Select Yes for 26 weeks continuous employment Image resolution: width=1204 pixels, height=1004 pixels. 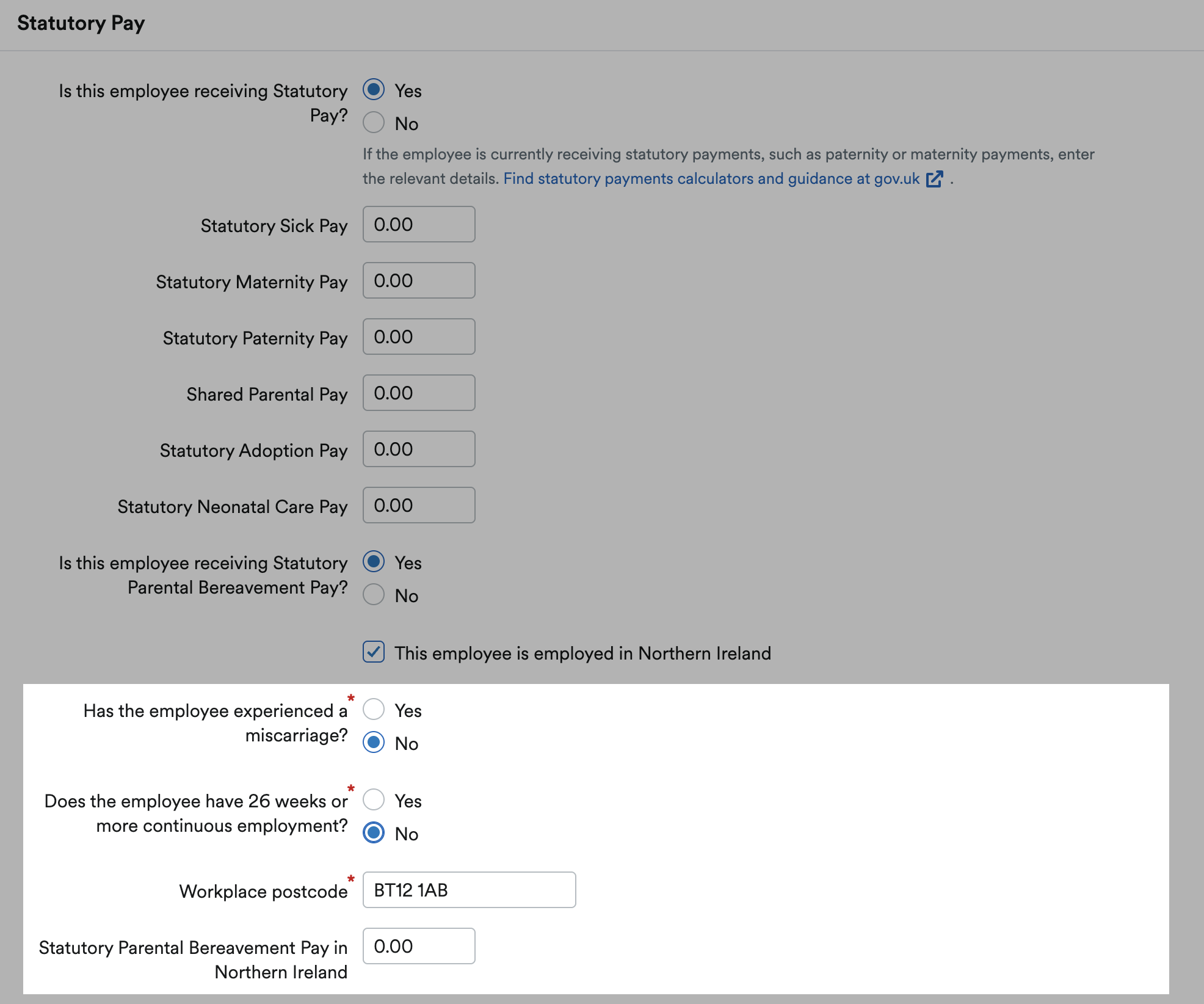pos(374,800)
